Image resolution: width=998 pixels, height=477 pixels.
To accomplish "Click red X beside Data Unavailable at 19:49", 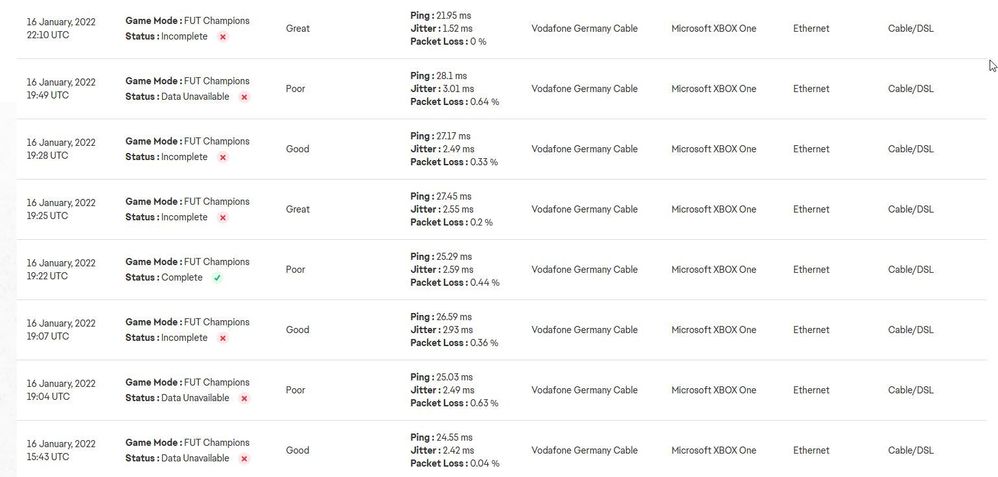I will coord(244,97).
